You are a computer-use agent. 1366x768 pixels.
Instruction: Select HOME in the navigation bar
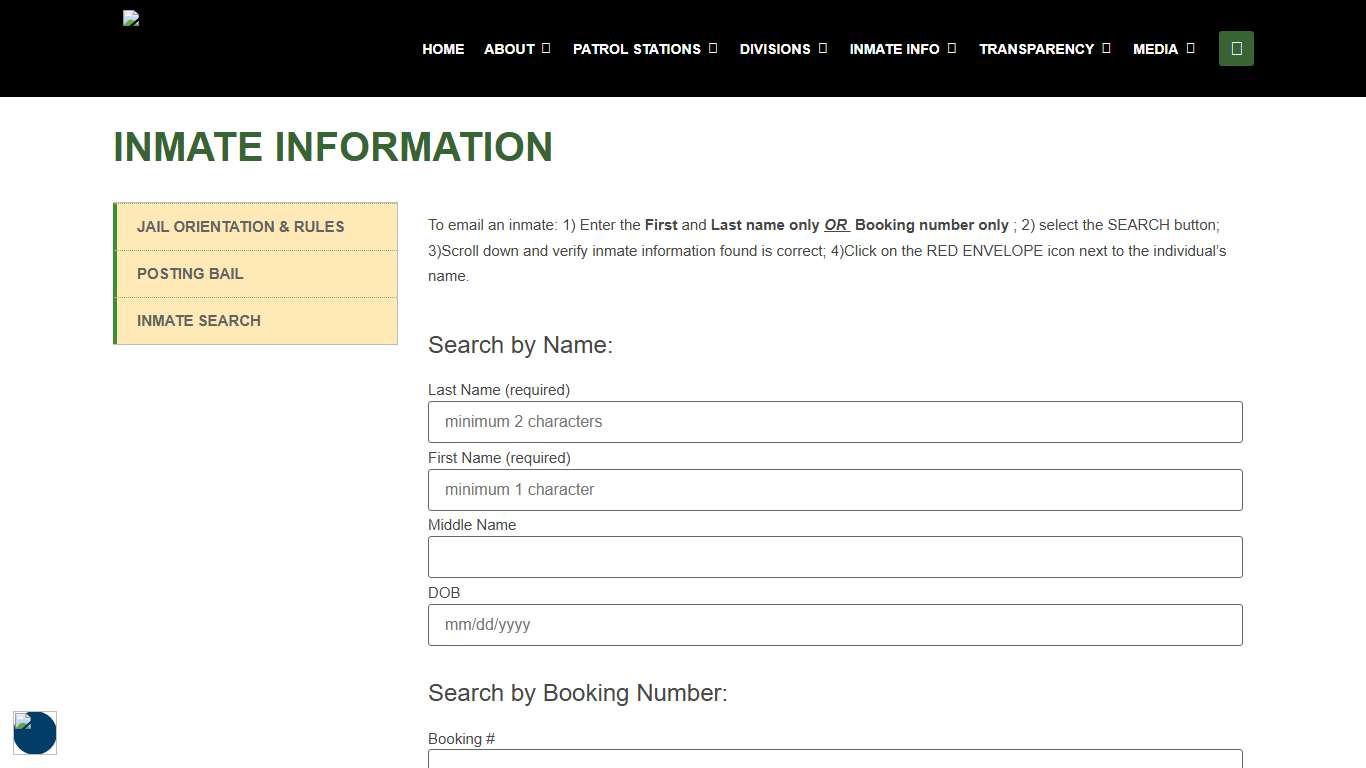point(443,48)
